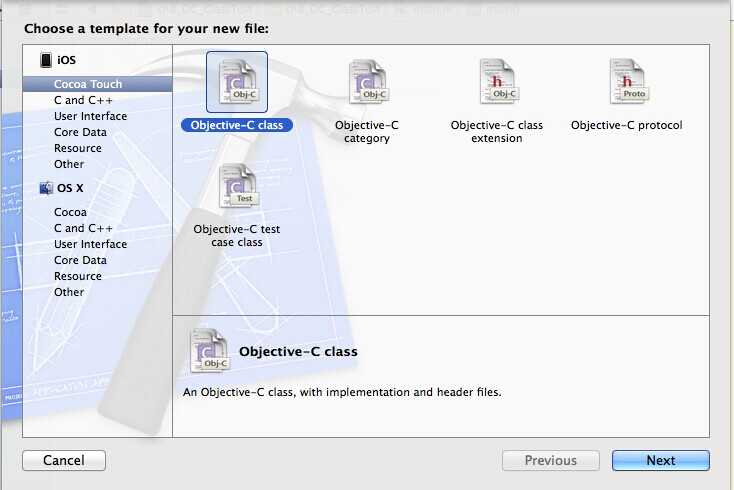Click the 'Objective-C test case class' label
734x490 pixels.
point(237,235)
